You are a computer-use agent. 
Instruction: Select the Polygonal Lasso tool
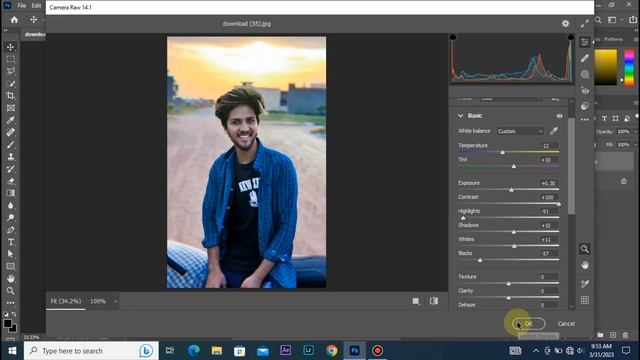11,71
